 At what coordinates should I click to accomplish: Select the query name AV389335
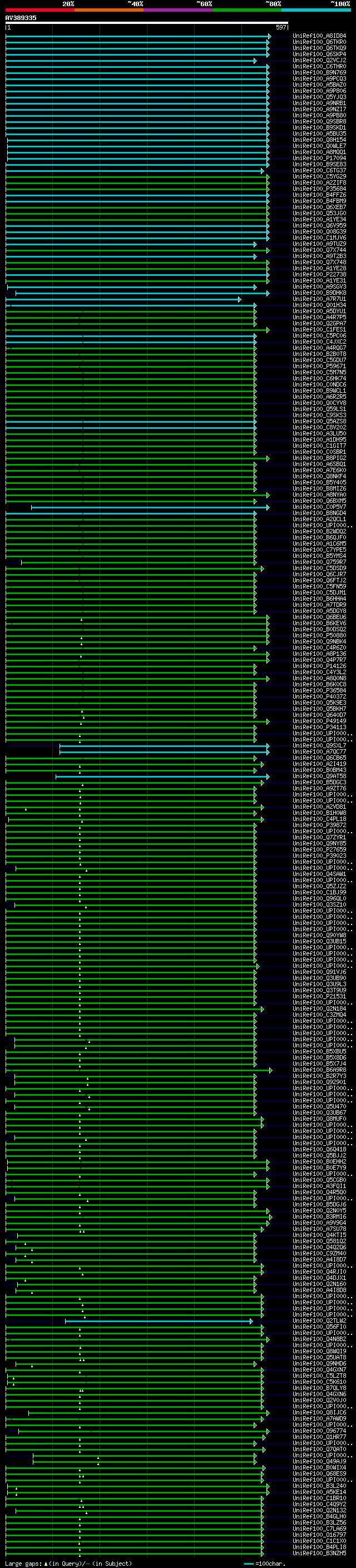click(21, 18)
